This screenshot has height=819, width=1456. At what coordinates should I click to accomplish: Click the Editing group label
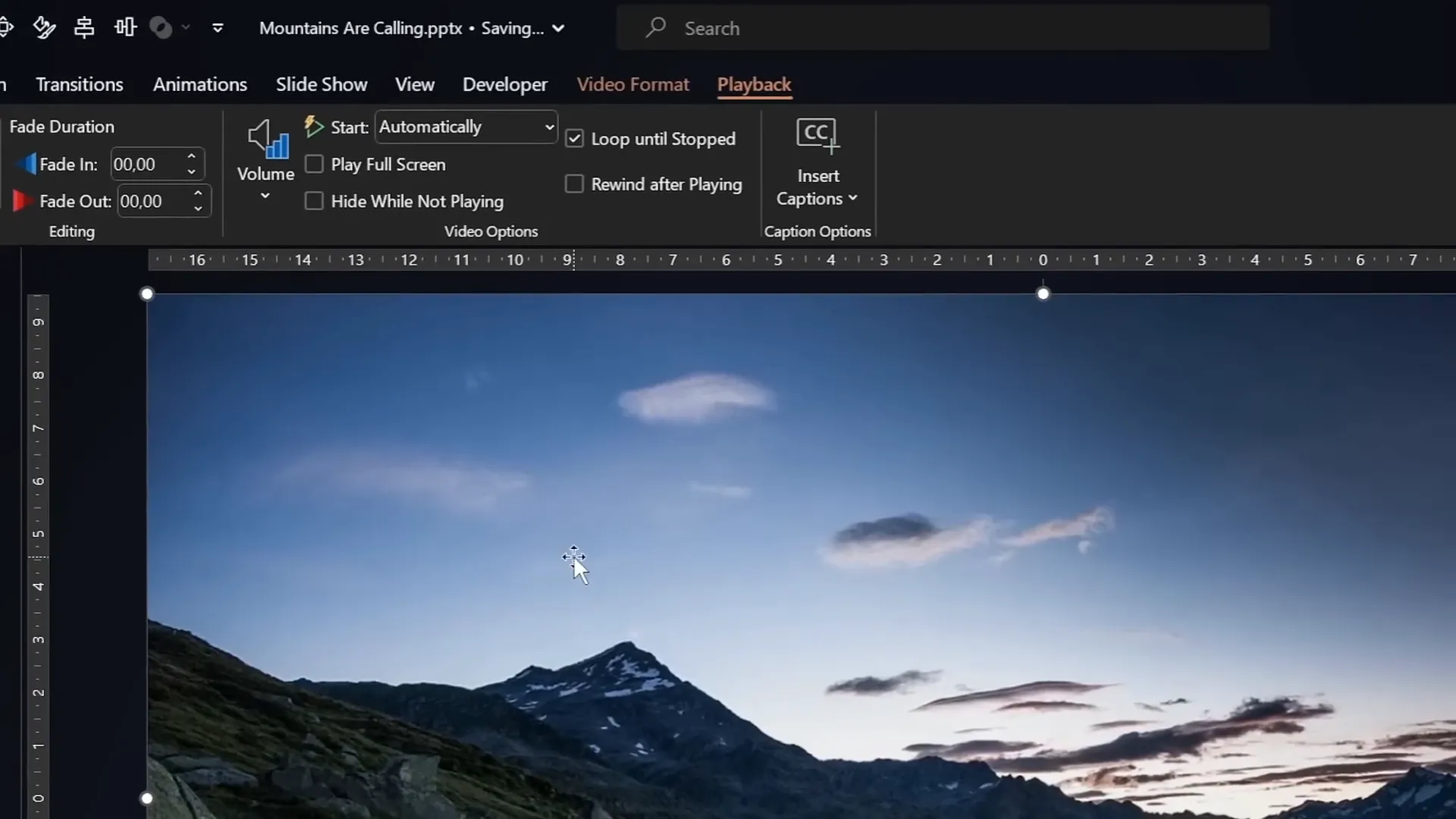72,231
